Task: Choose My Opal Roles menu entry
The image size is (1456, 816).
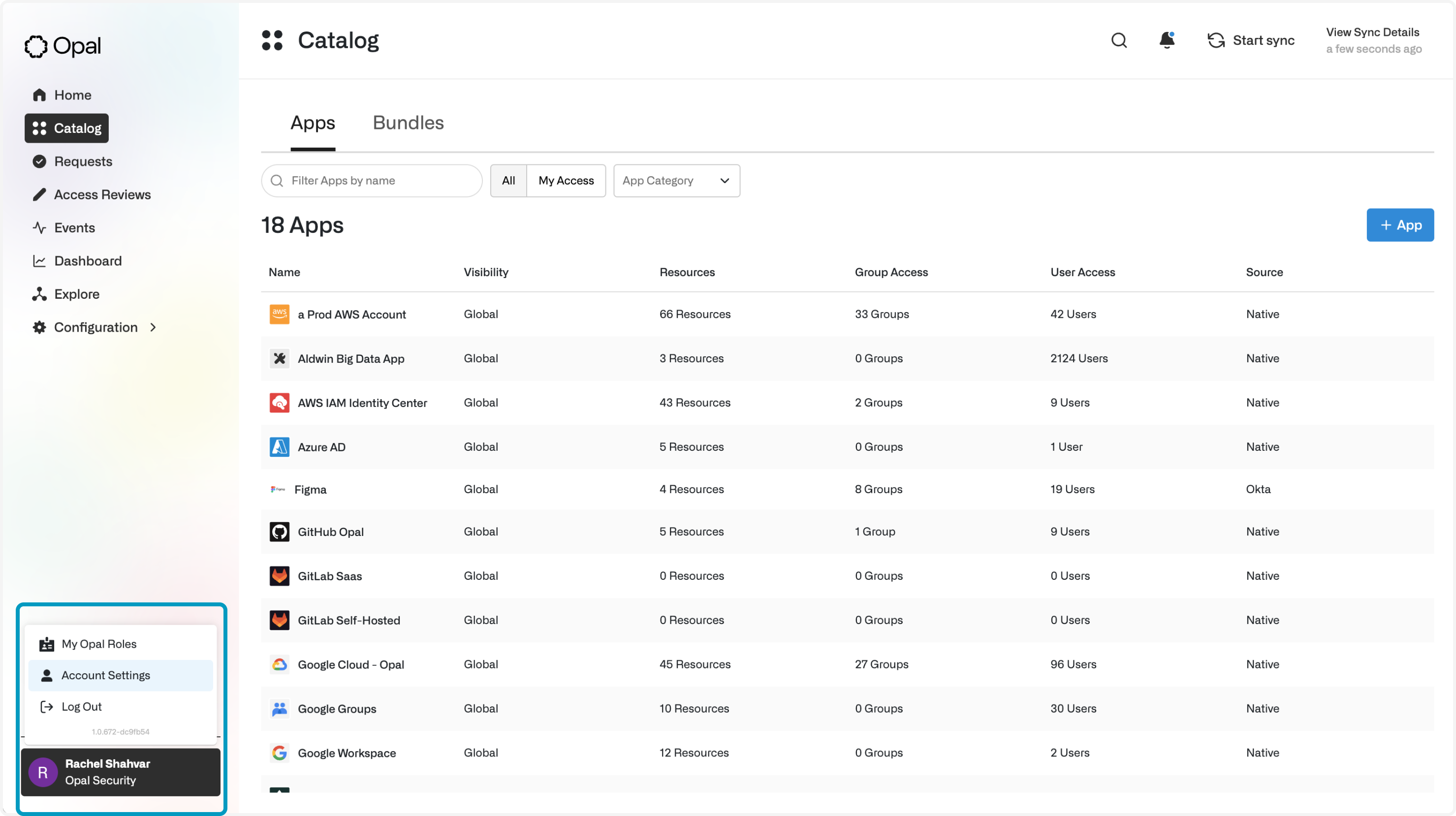Action: [x=121, y=644]
